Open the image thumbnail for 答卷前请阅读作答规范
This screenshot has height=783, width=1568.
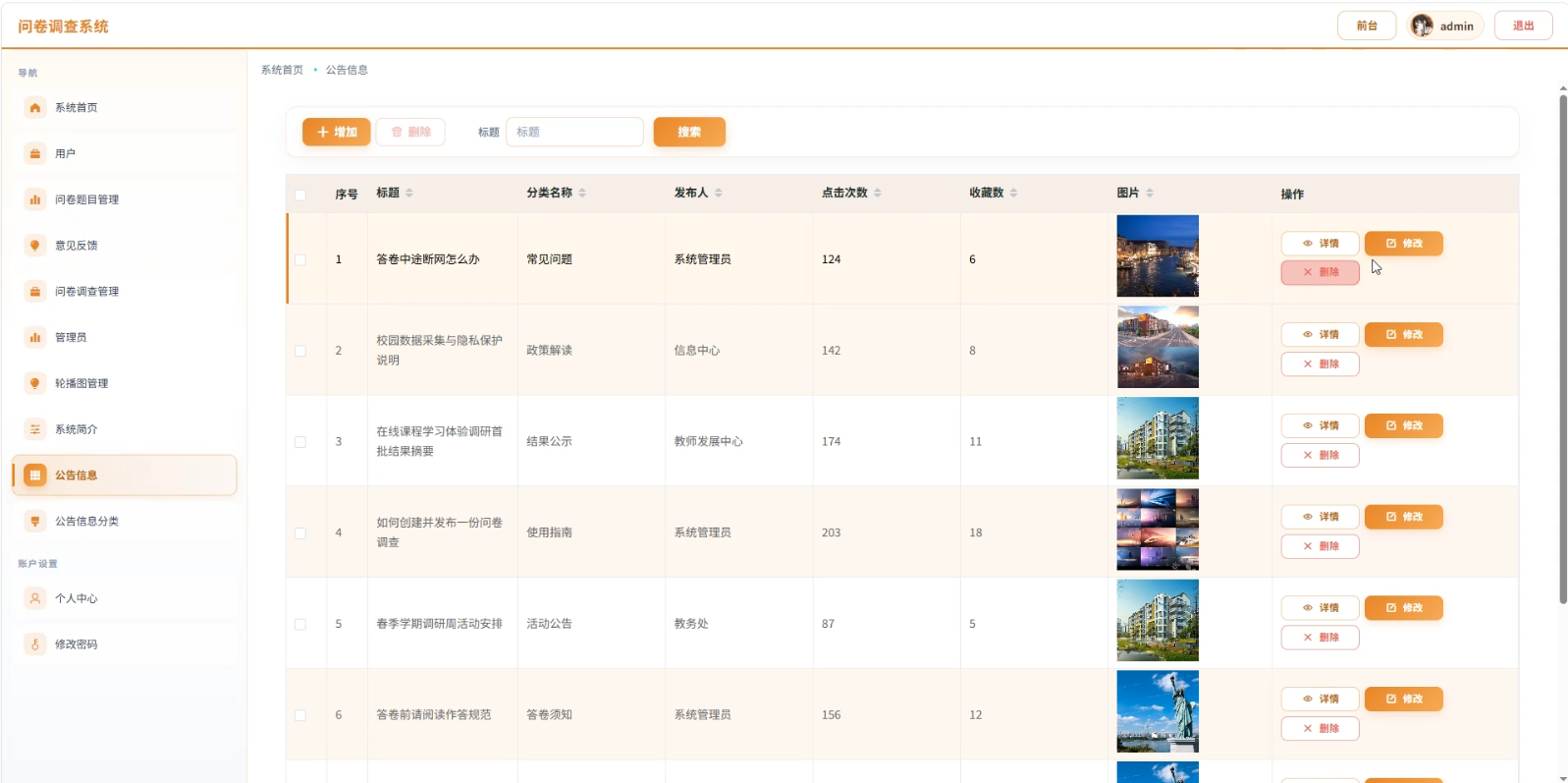[1158, 711]
